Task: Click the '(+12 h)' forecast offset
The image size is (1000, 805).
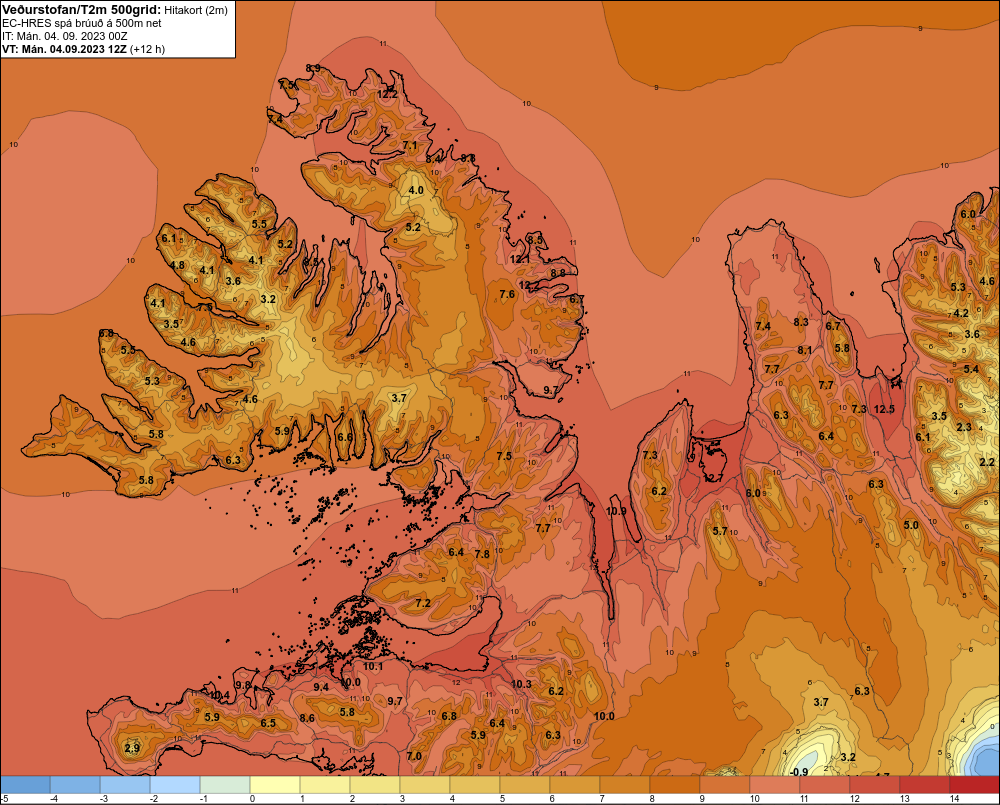Action: [x=147, y=49]
